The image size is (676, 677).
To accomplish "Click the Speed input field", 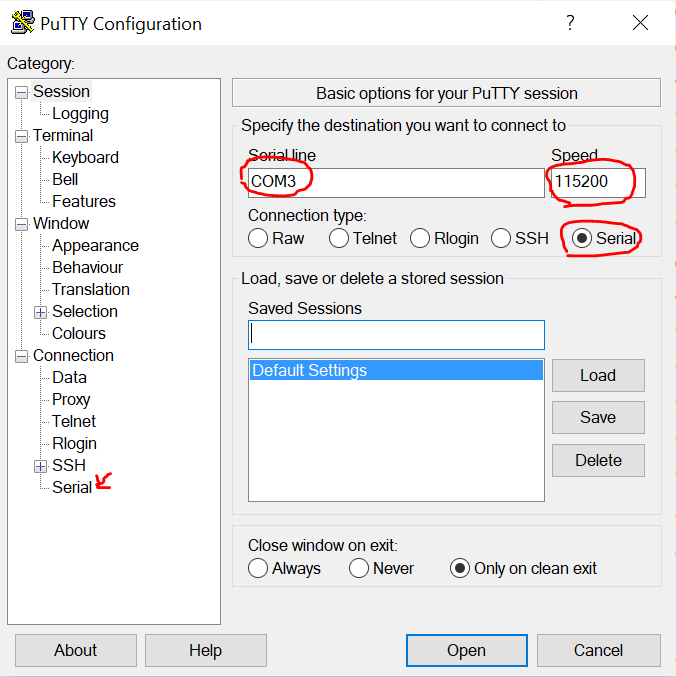I will coord(598,182).
